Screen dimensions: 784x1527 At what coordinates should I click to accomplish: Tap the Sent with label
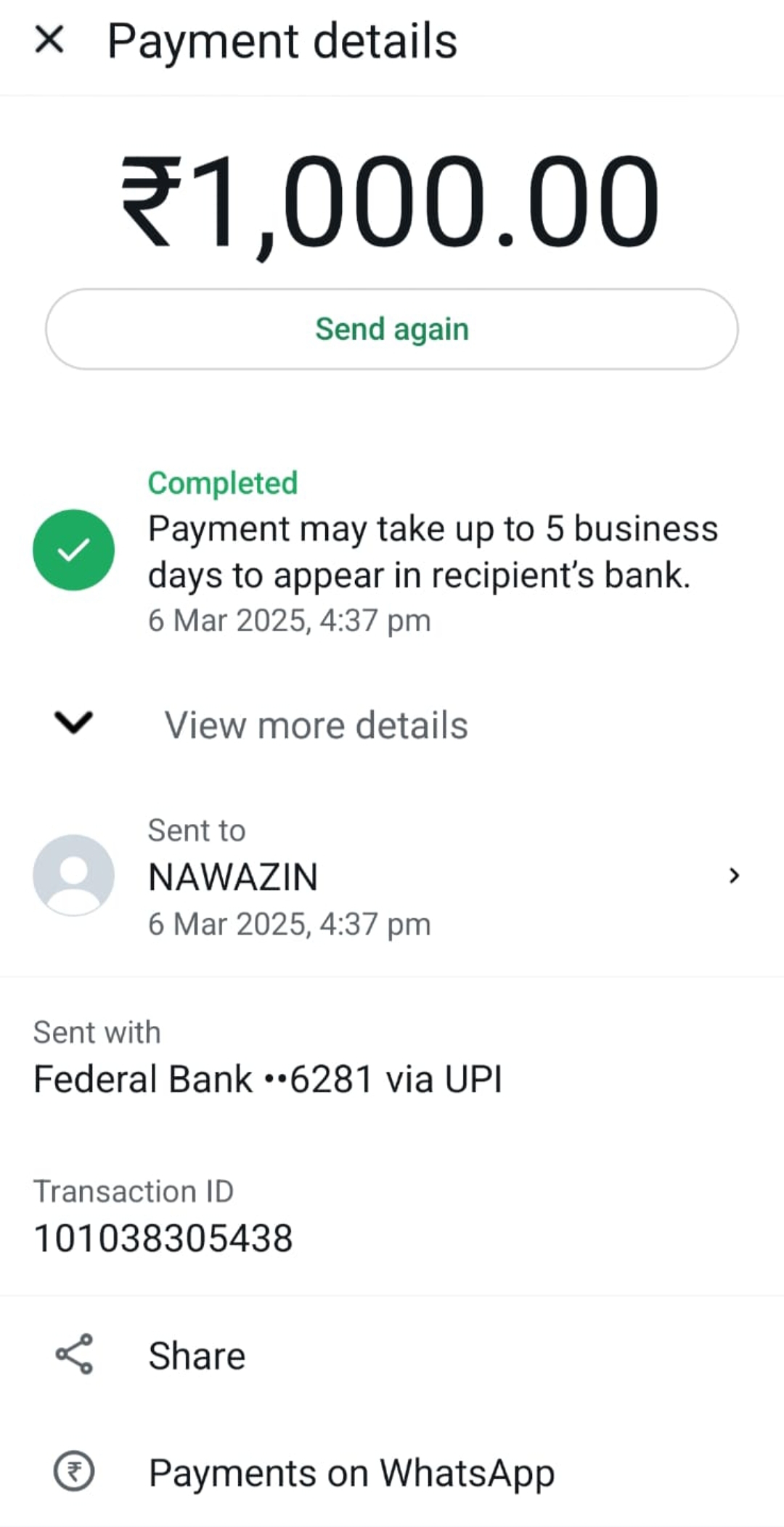coord(97,1033)
